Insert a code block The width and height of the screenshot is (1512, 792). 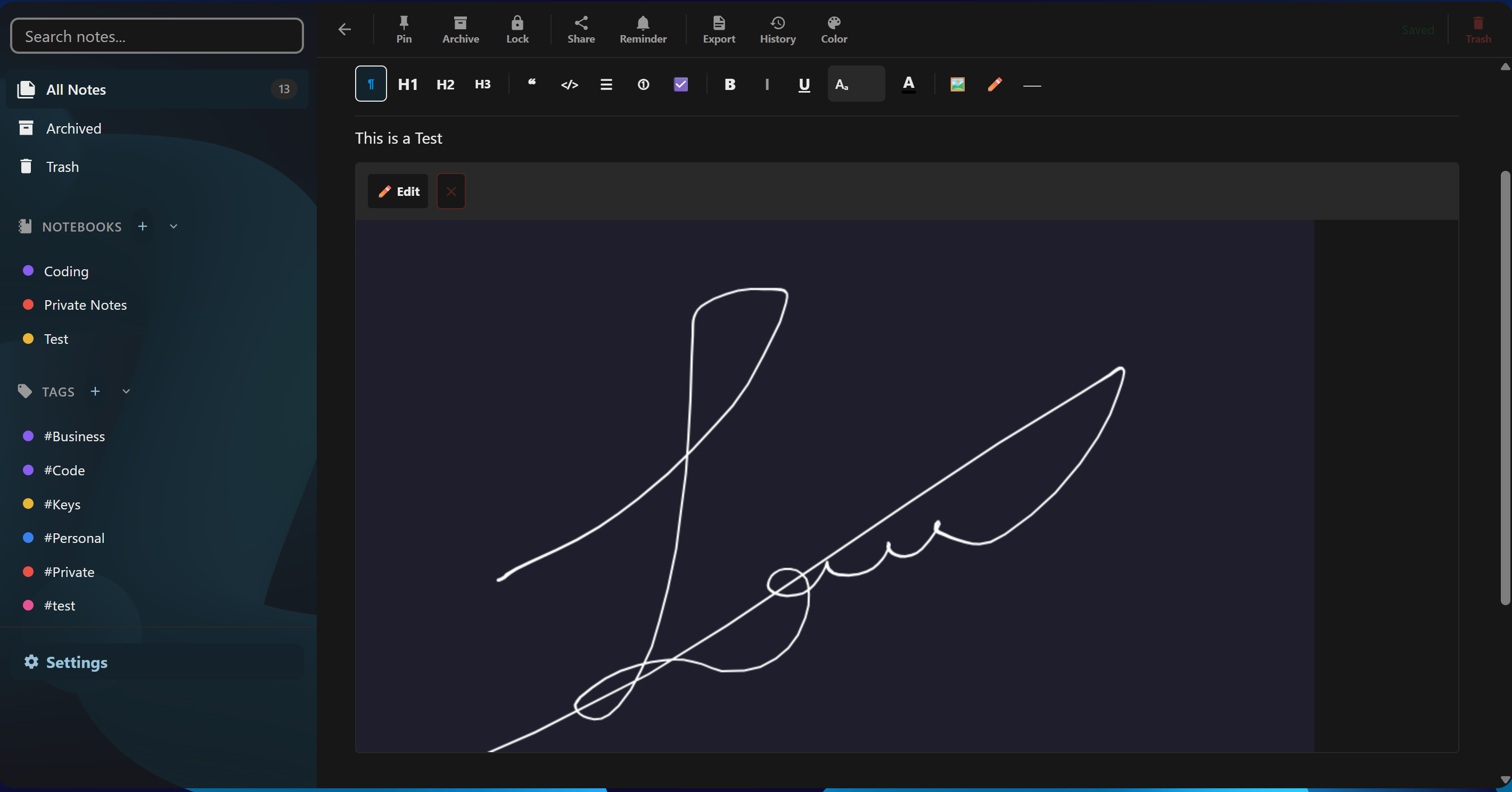[x=569, y=84]
